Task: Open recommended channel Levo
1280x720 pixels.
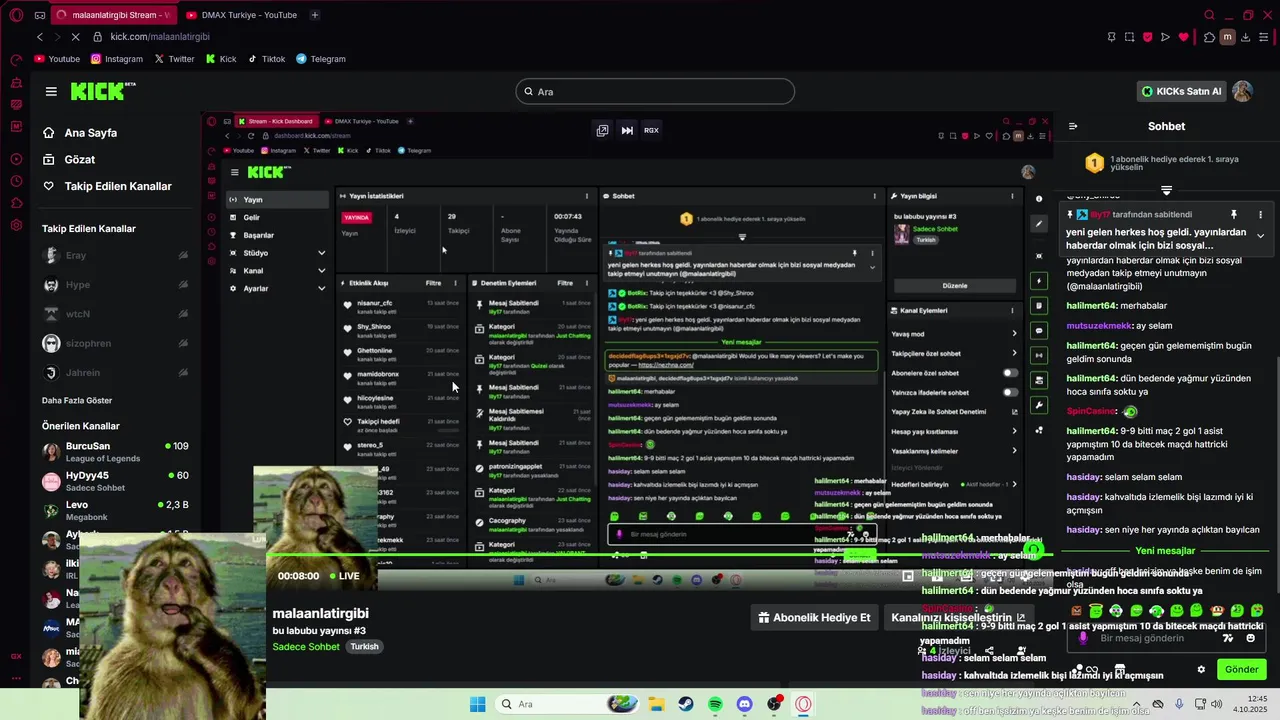Action: pos(116,510)
